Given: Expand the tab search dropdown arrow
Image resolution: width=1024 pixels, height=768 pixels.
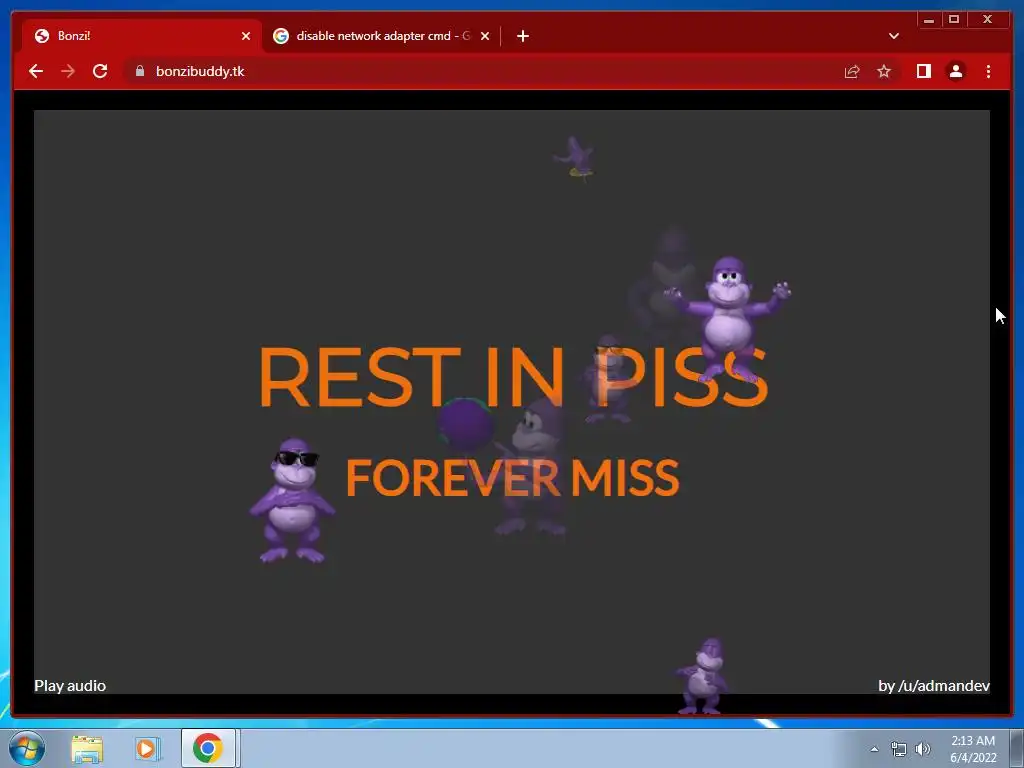Looking at the screenshot, I should click(x=894, y=36).
